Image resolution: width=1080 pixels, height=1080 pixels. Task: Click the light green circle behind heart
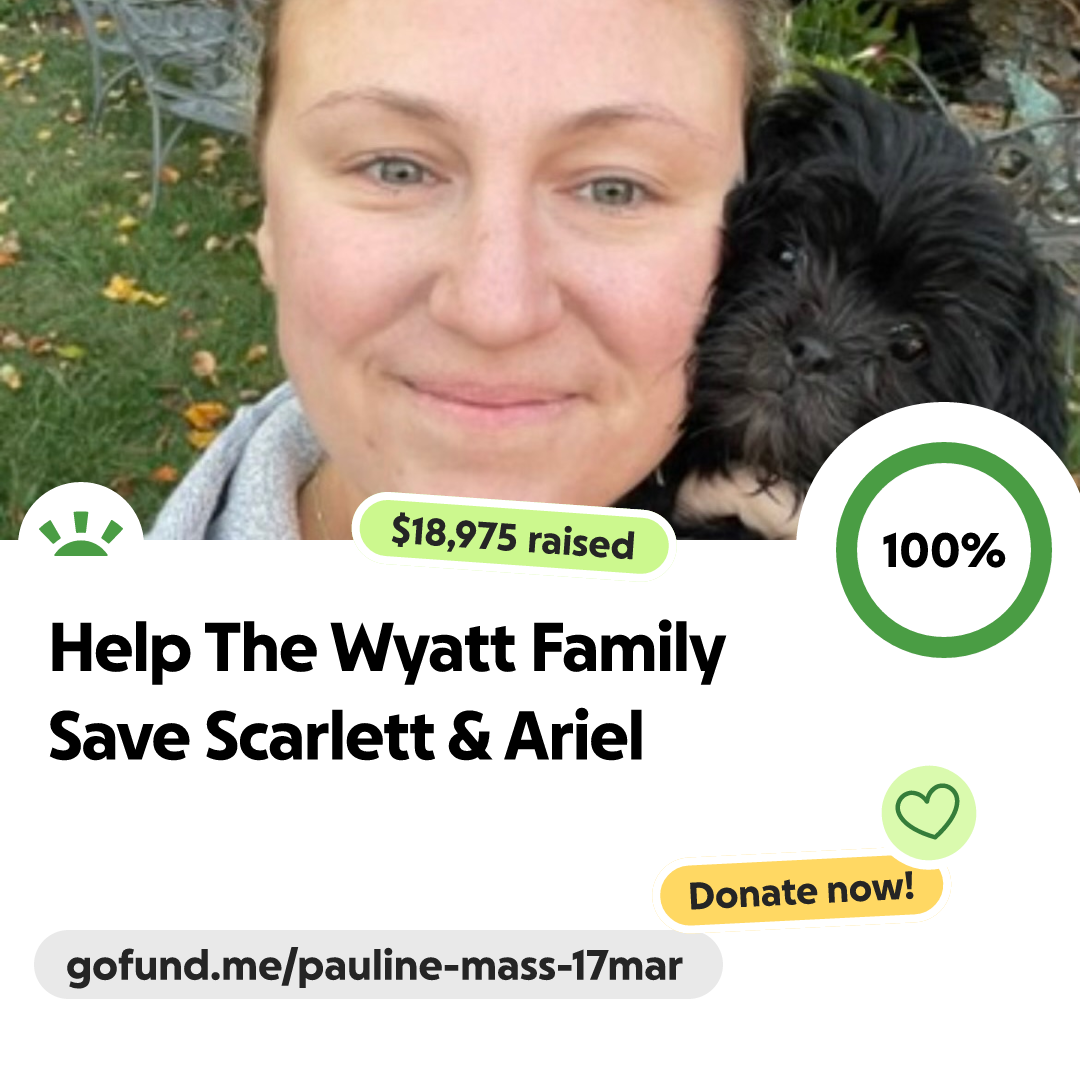tap(928, 813)
